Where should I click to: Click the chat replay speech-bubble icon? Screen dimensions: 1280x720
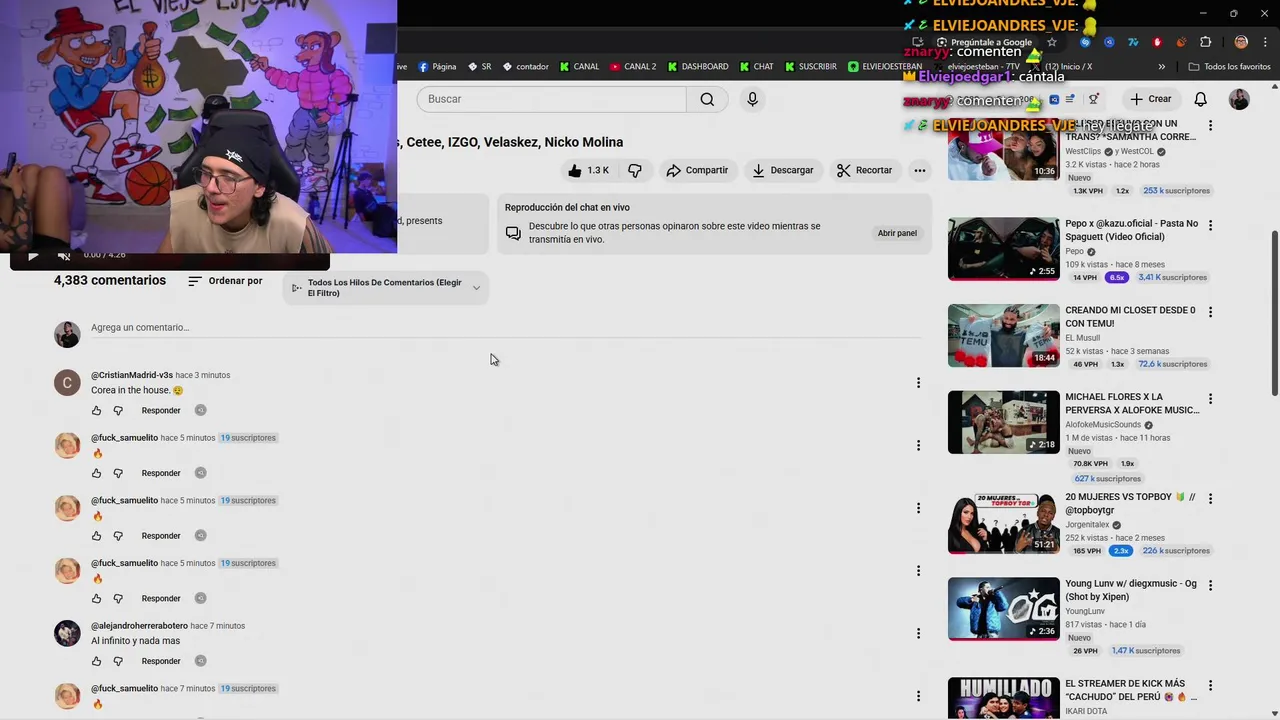[x=513, y=233]
